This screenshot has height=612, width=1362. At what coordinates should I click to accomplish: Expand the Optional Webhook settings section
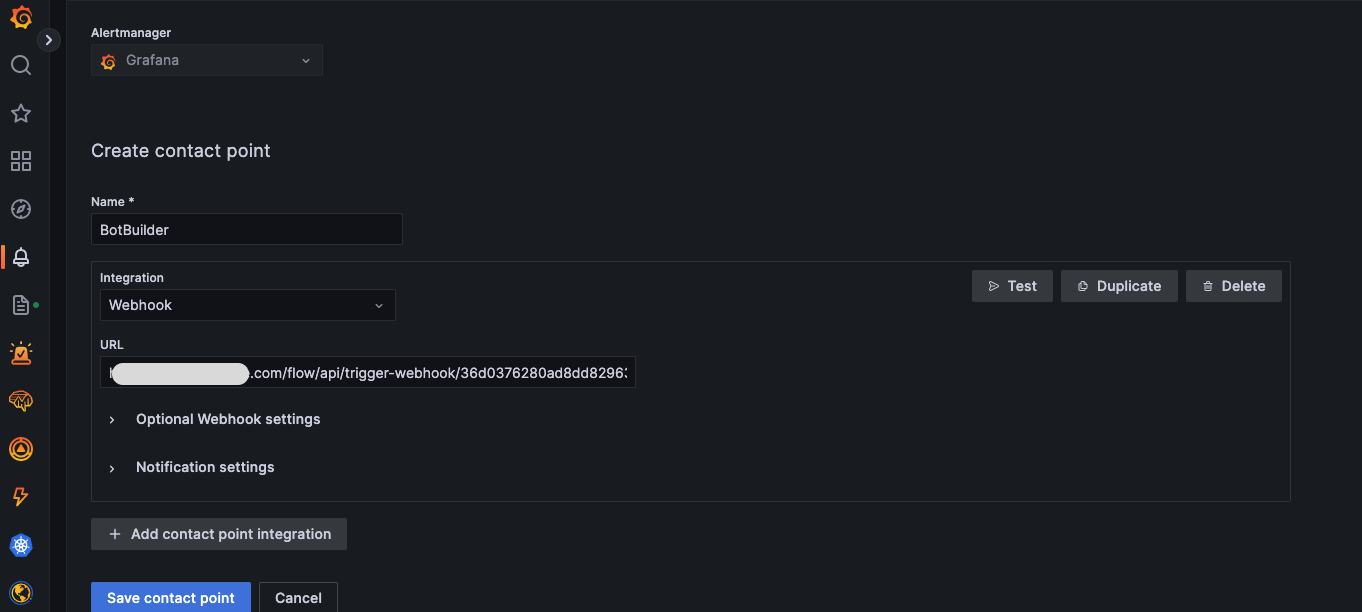[228, 419]
